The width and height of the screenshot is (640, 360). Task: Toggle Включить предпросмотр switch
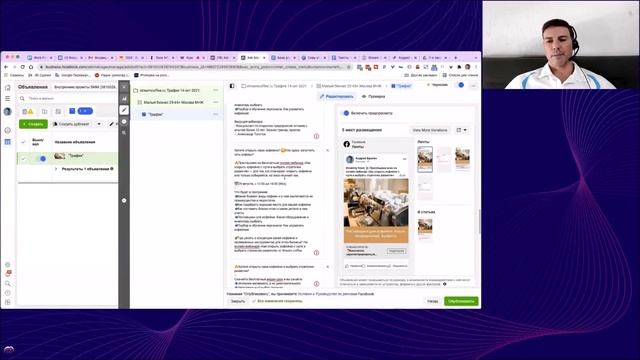point(346,113)
